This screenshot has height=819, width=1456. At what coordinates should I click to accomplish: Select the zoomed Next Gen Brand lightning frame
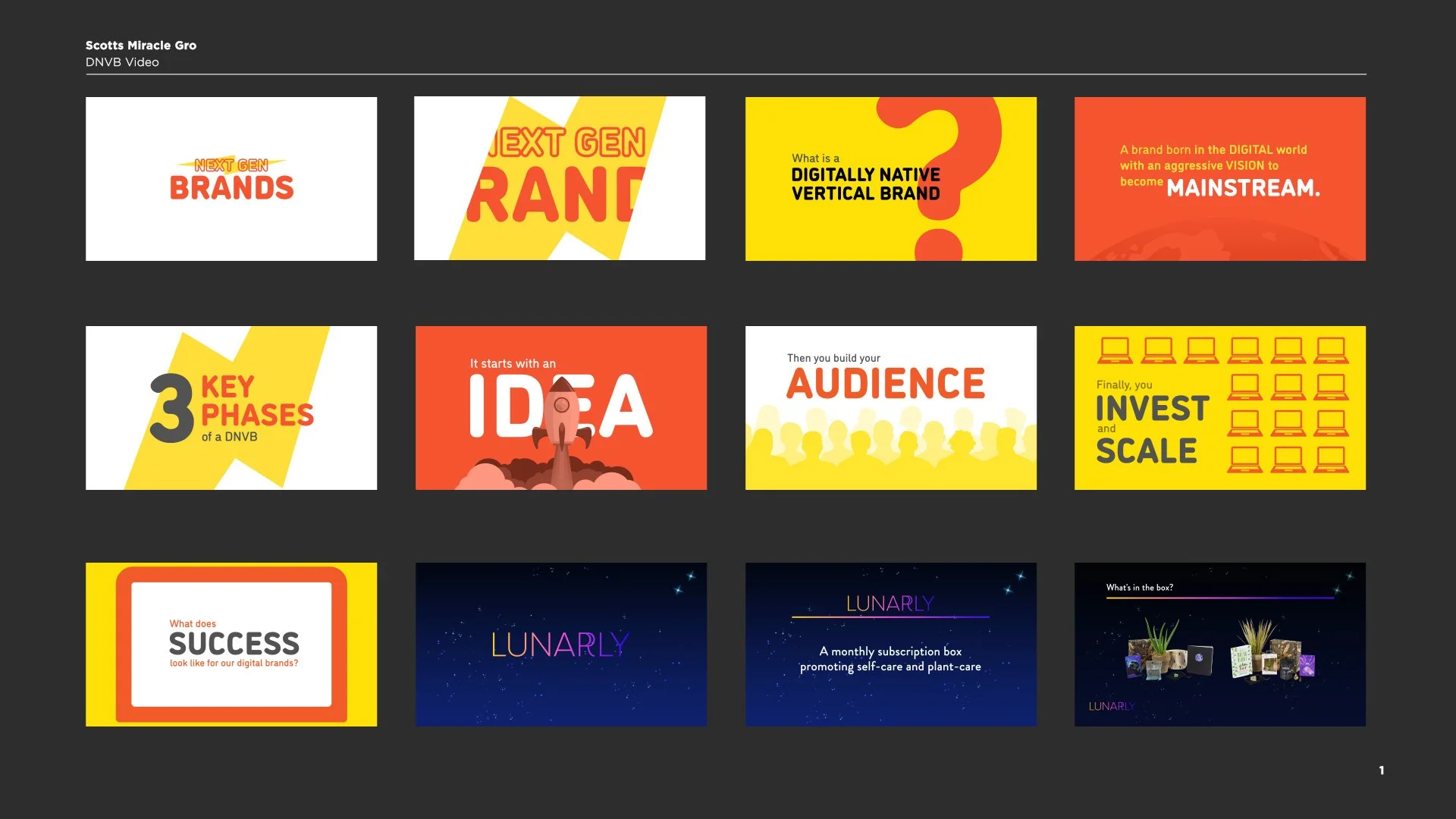pos(560,179)
